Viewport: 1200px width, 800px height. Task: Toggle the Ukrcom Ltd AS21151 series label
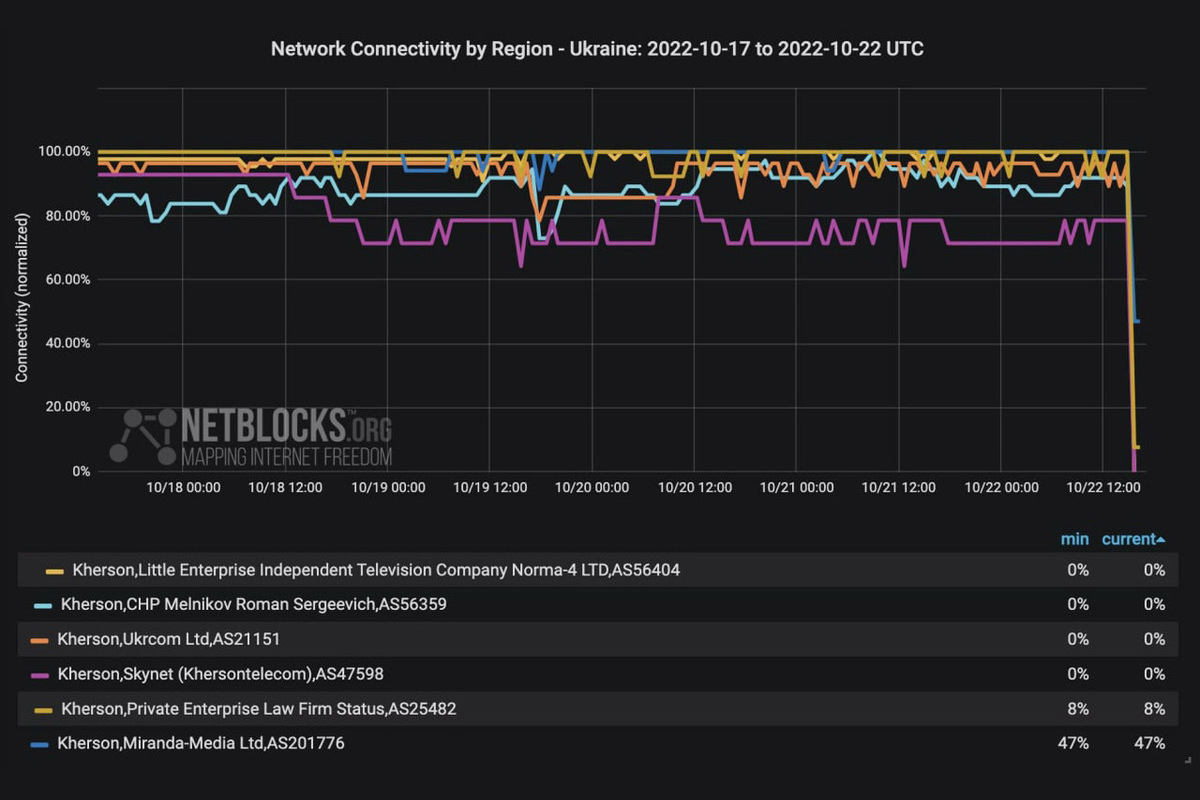pos(176,640)
